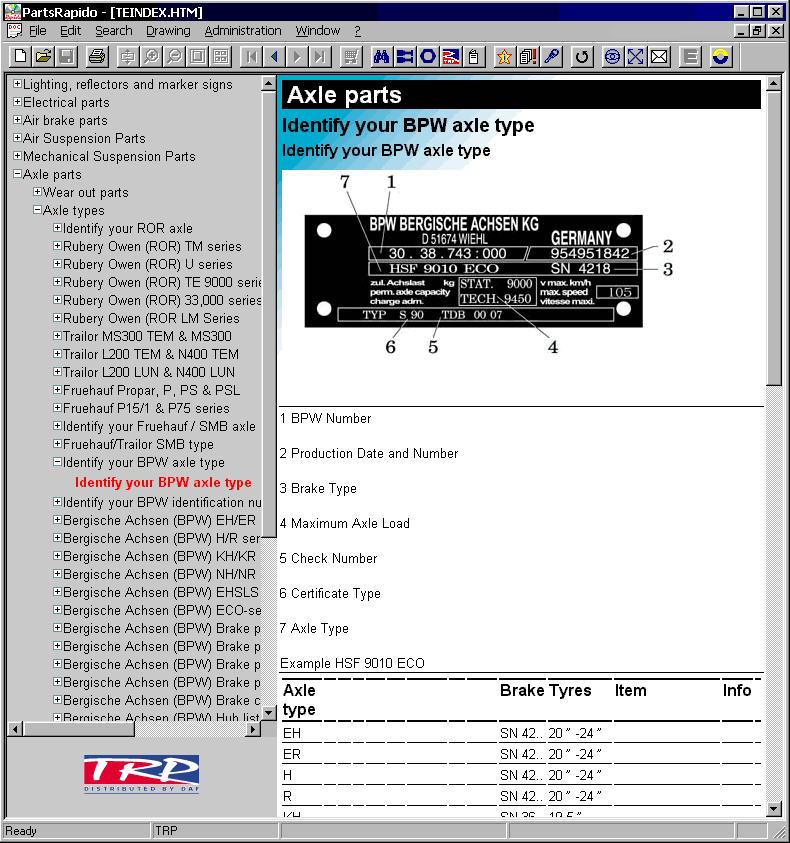Select Fruehauf Propar, P, PS & PSL
The image size is (790, 843).
tap(152, 390)
